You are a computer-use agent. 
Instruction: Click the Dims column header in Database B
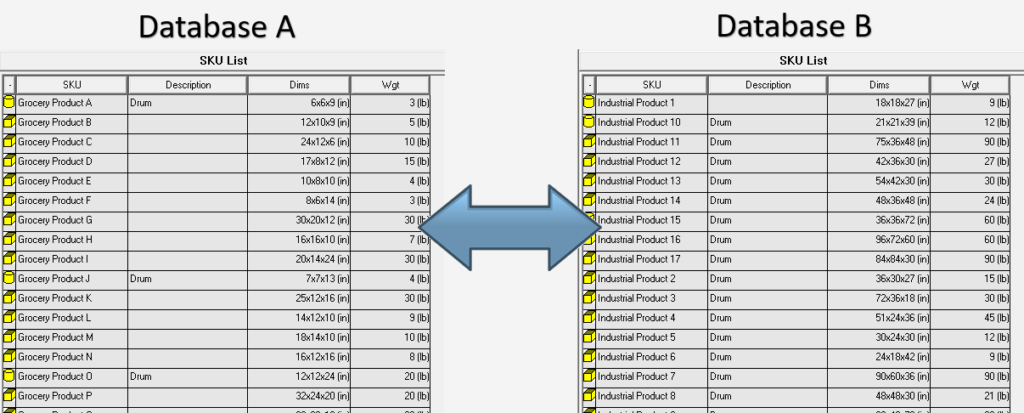coord(878,85)
